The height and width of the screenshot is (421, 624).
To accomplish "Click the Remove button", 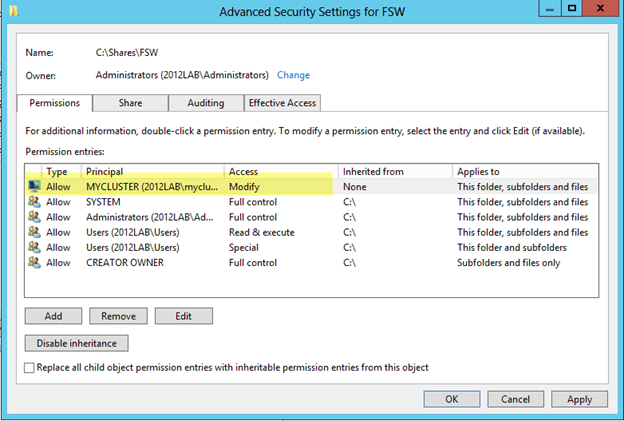I will [x=118, y=316].
